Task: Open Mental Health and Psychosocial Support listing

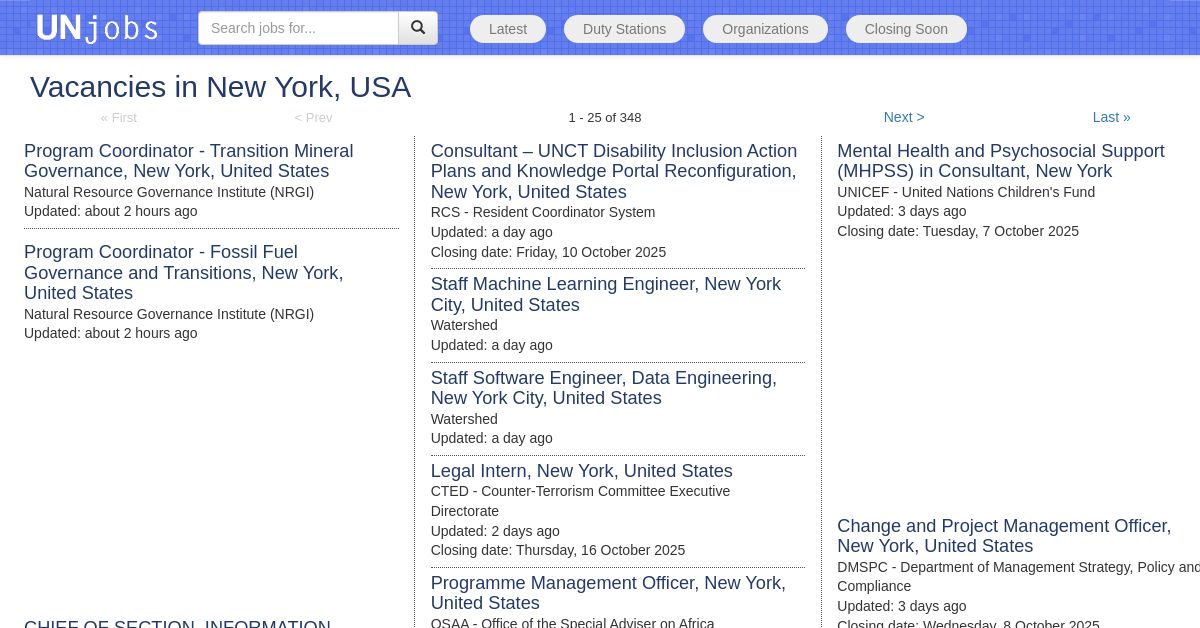Action: point(1000,161)
